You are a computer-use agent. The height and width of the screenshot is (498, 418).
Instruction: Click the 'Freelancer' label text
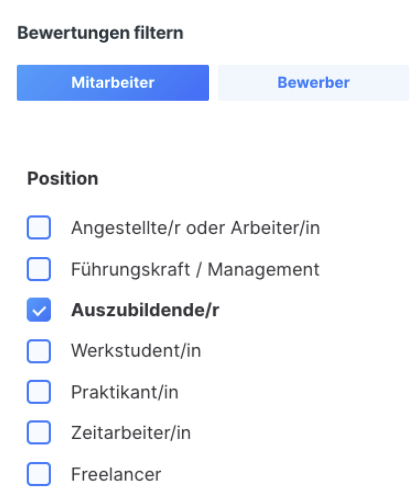coord(116,474)
